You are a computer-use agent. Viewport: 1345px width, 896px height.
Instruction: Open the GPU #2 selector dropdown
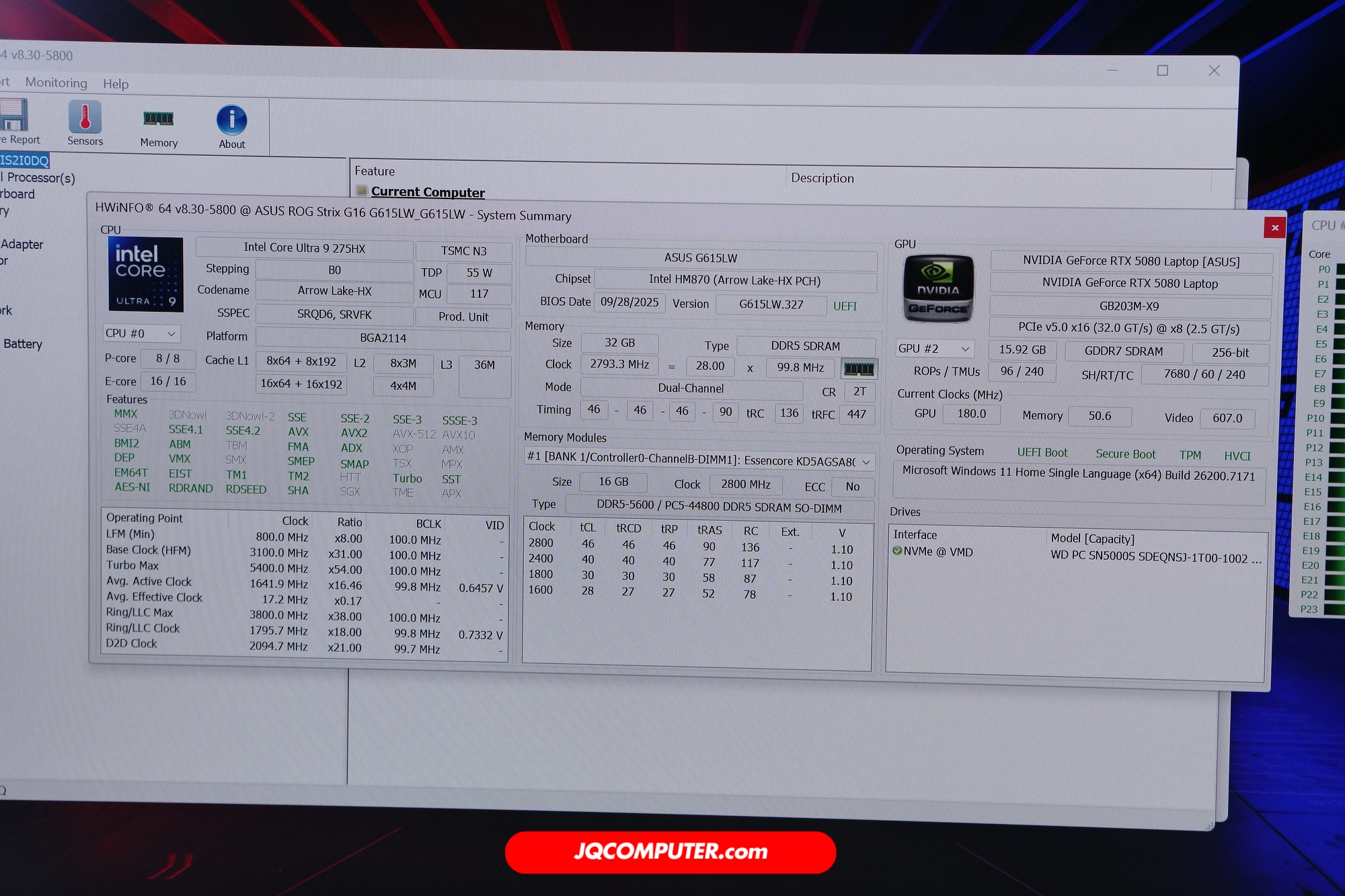934,348
